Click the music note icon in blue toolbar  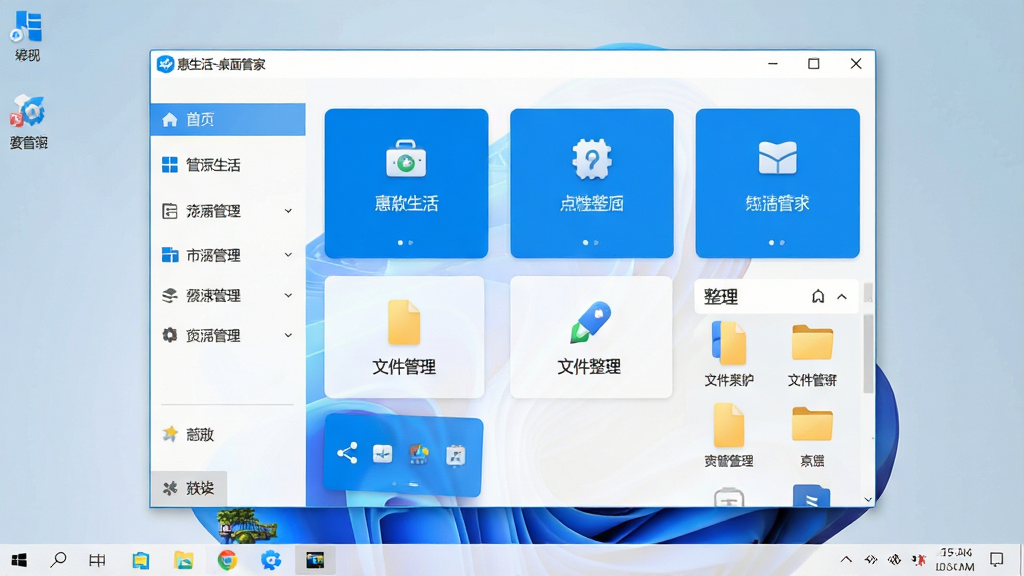click(x=455, y=455)
